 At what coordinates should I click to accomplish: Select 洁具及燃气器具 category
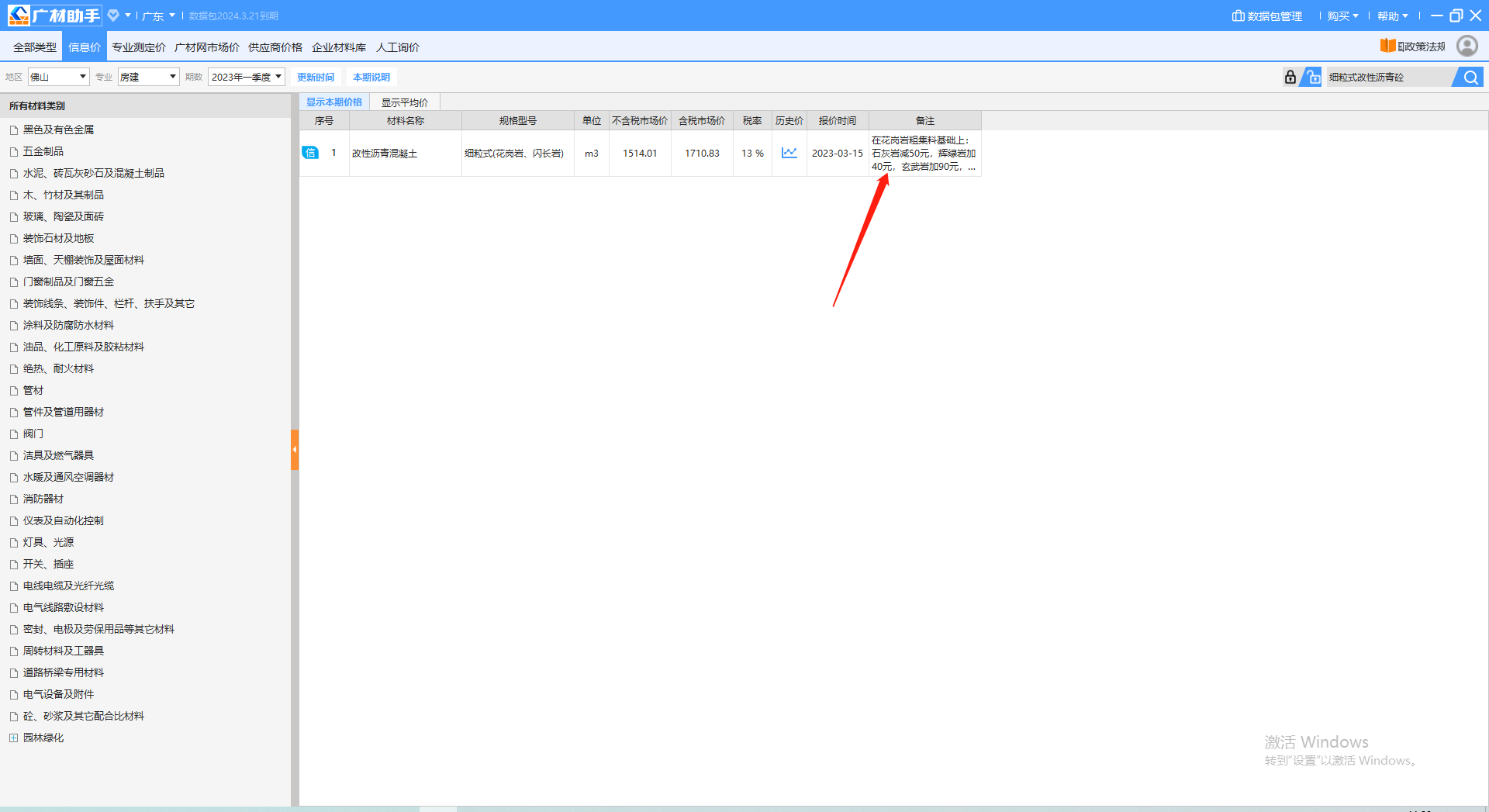tap(58, 455)
